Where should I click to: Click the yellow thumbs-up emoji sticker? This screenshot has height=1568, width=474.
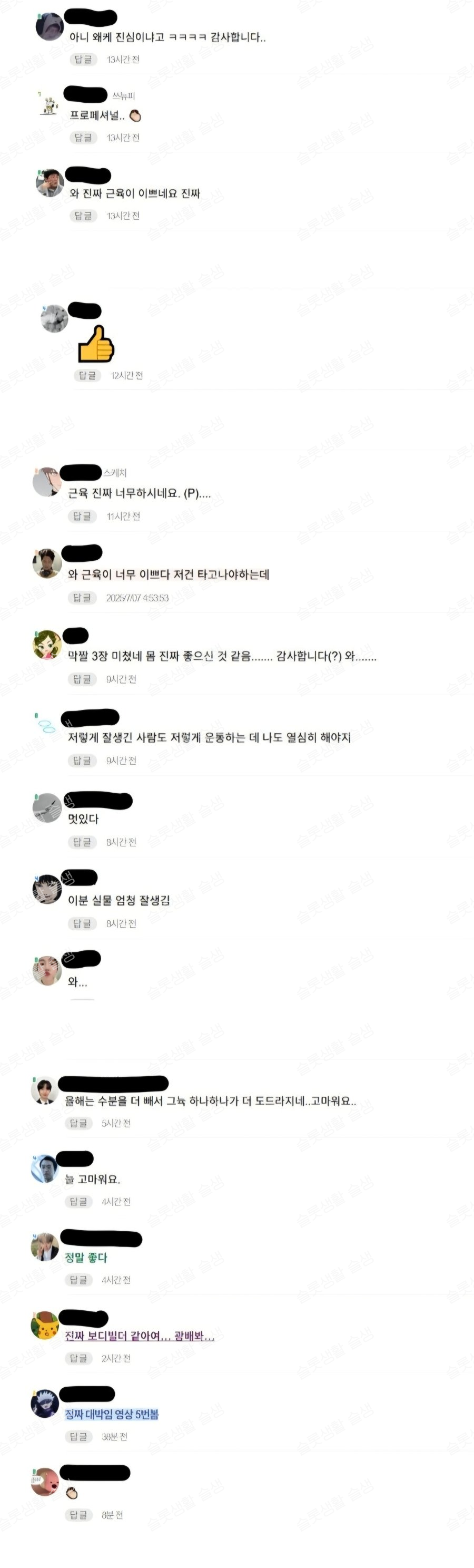tap(96, 344)
